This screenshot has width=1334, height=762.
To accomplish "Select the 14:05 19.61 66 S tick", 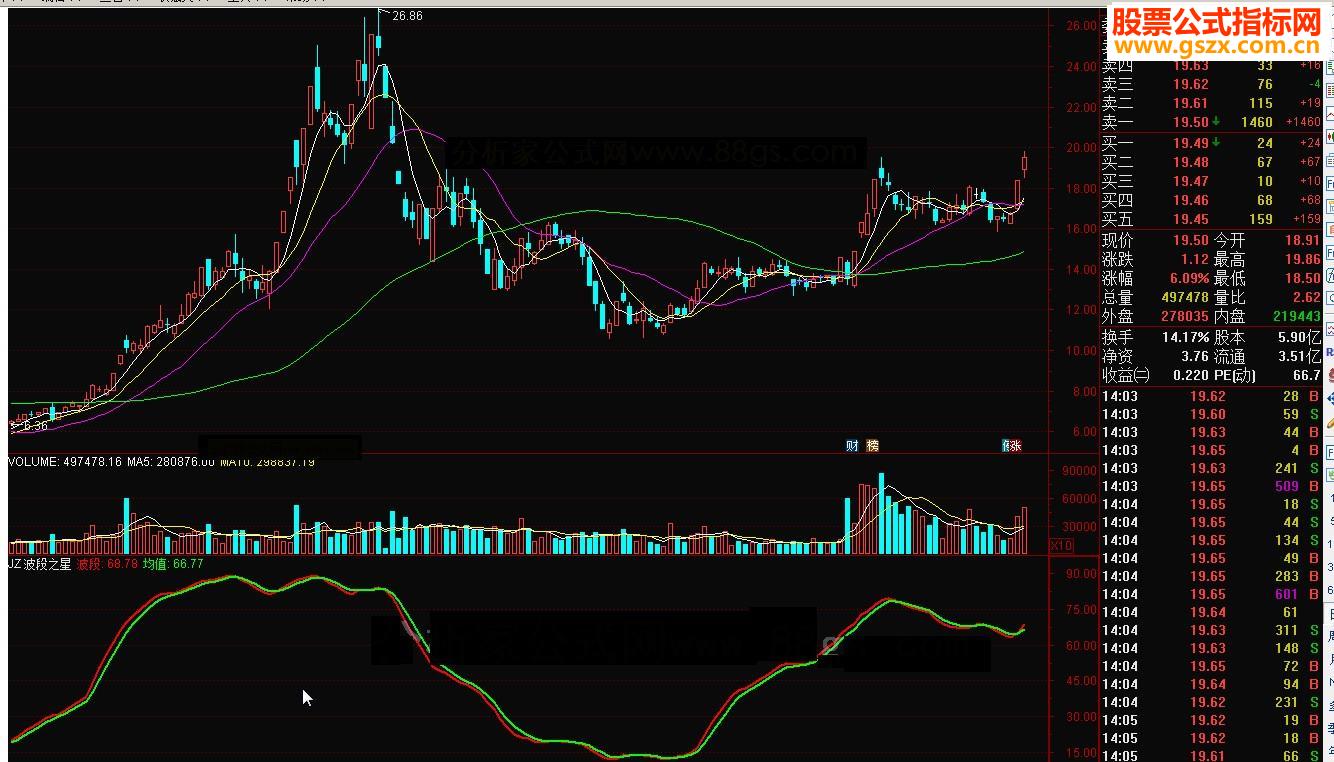I will tap(1210, 755).
